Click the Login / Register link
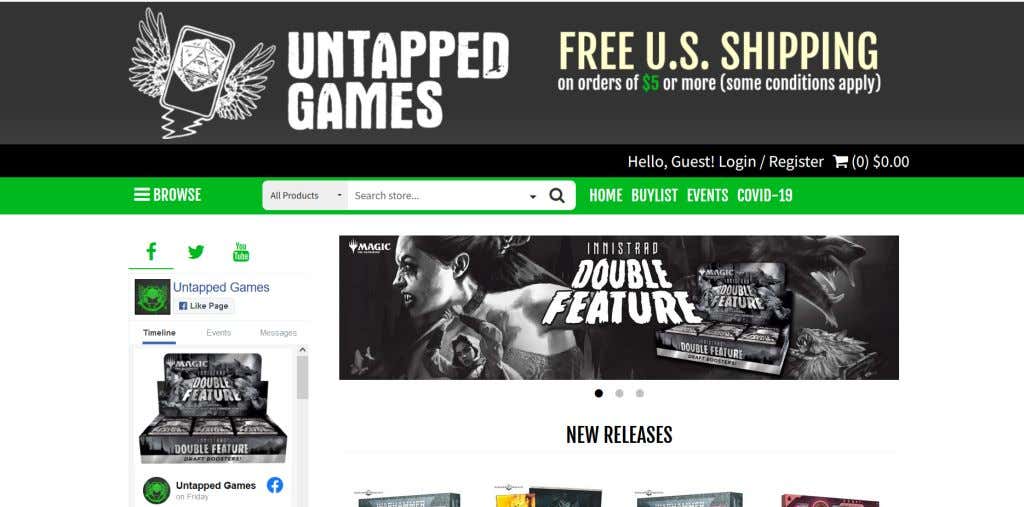Image resolution: width=1024 pixels, height=507 pixels. 771,161
